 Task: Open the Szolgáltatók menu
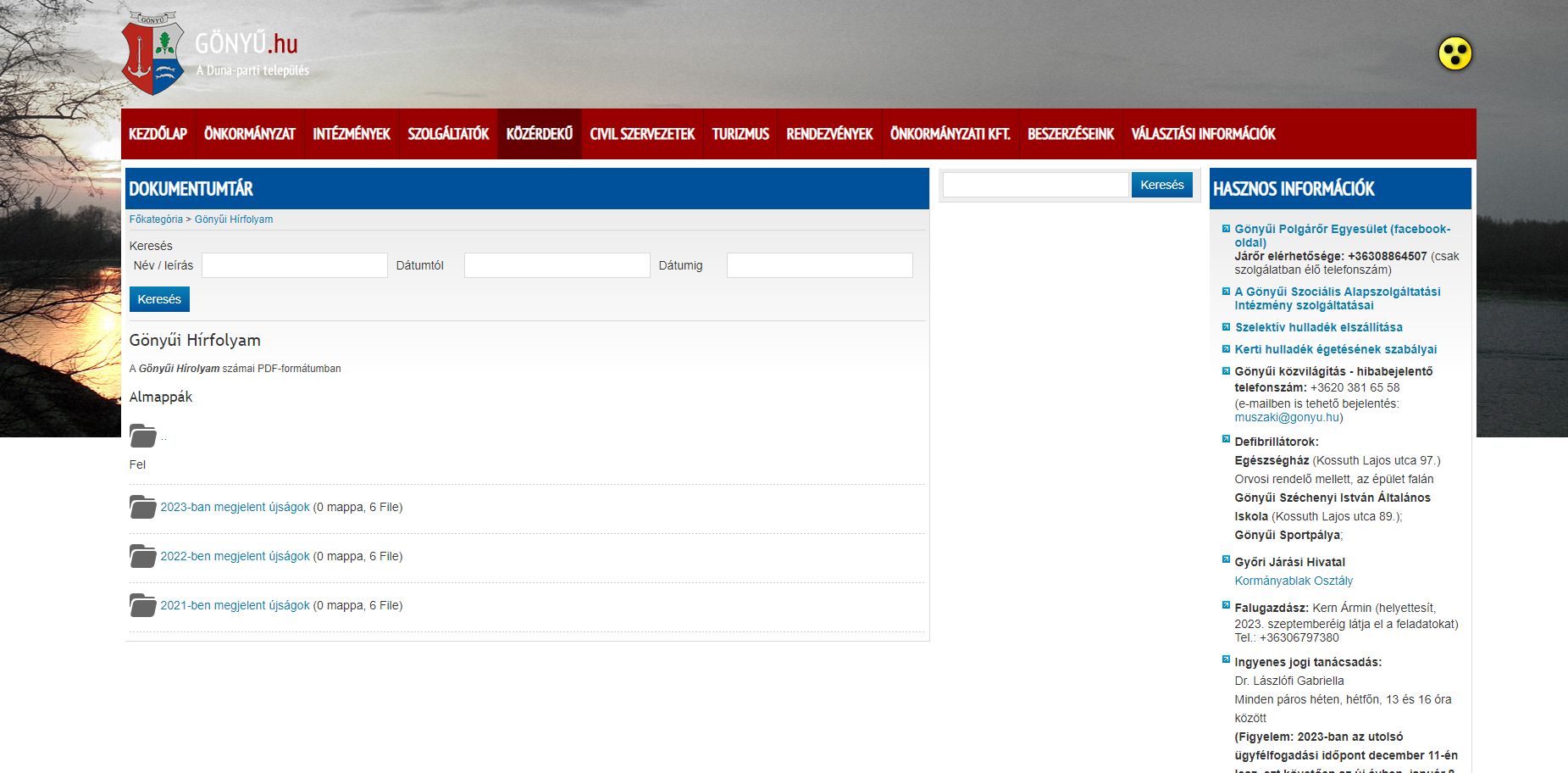[x=448, y=134]
